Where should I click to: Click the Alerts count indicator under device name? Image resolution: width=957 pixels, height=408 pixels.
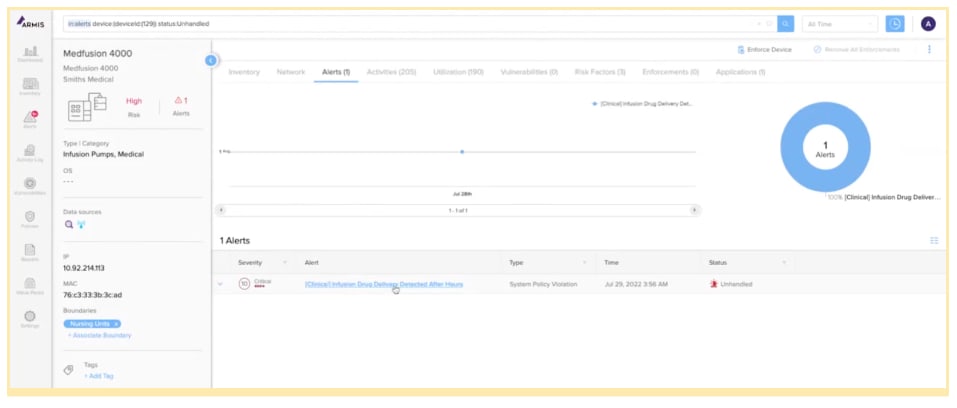(181, 106)
